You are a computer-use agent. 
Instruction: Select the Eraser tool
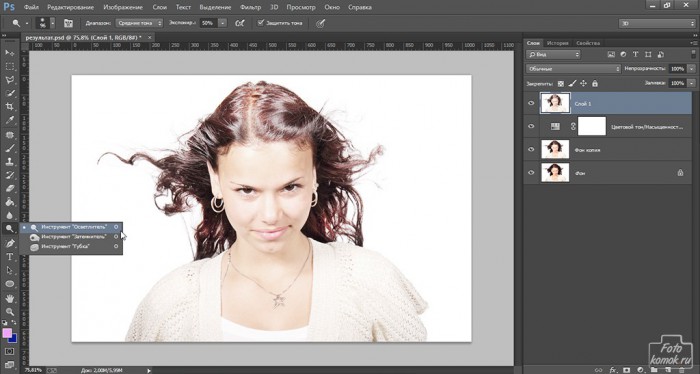pyautogui.click(x=9, y=188)
